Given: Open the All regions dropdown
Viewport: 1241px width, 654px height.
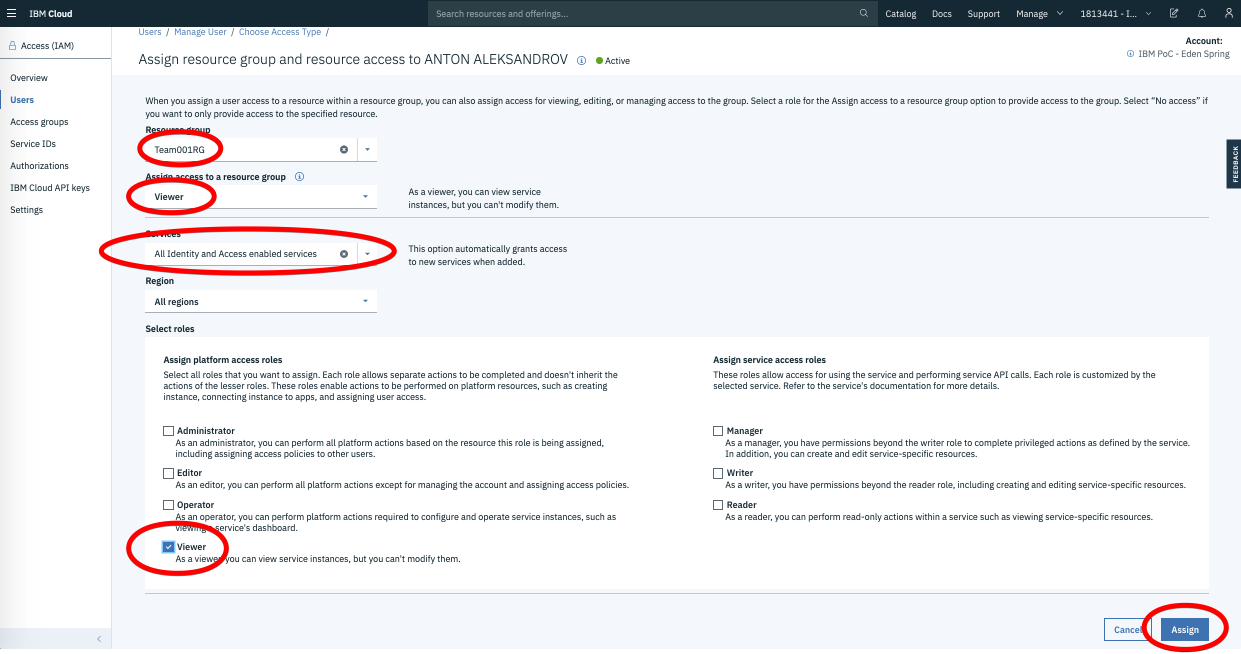Looking at the screenshot, I should coord(261,301).
